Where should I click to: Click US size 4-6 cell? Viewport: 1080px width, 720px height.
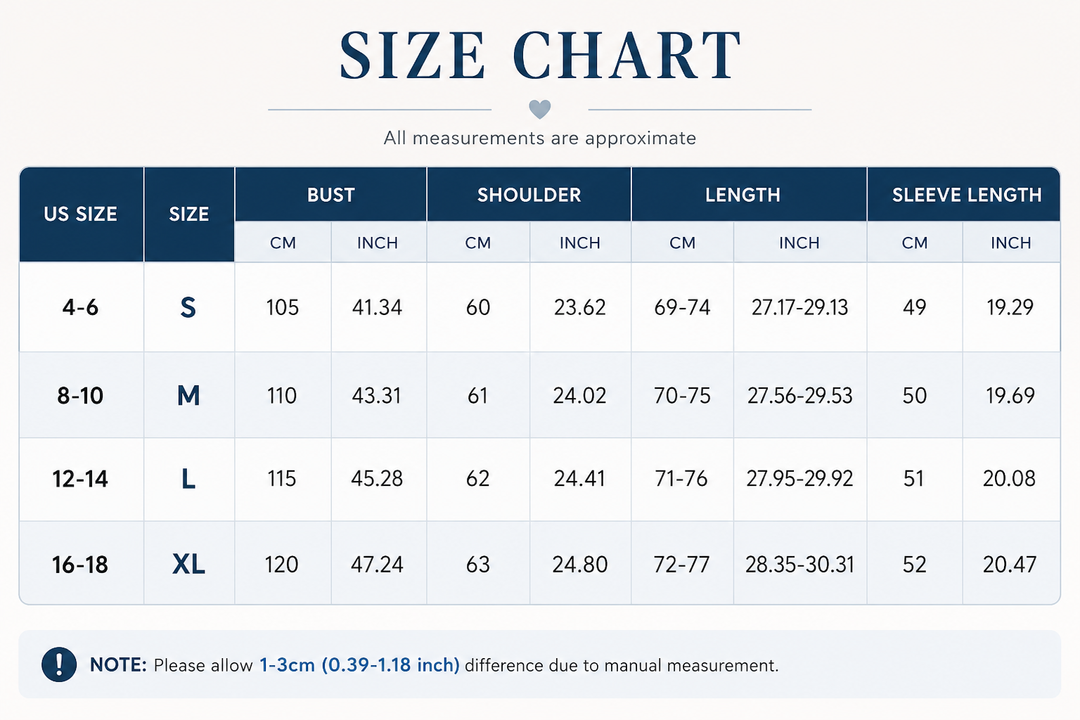(81, 307)
